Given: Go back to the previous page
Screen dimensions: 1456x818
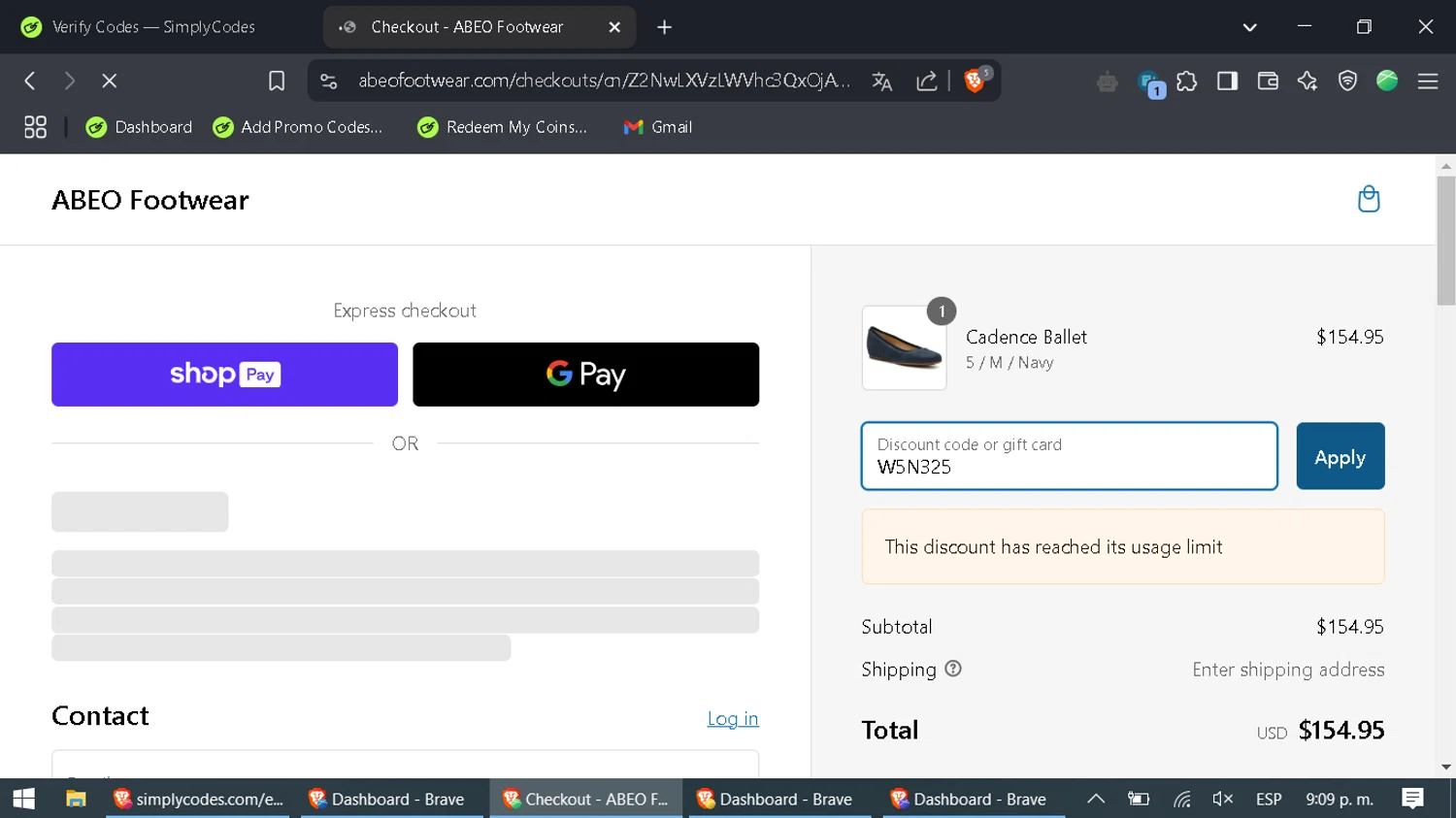Looking at the screenshot, I should click(x=30, y=81).
